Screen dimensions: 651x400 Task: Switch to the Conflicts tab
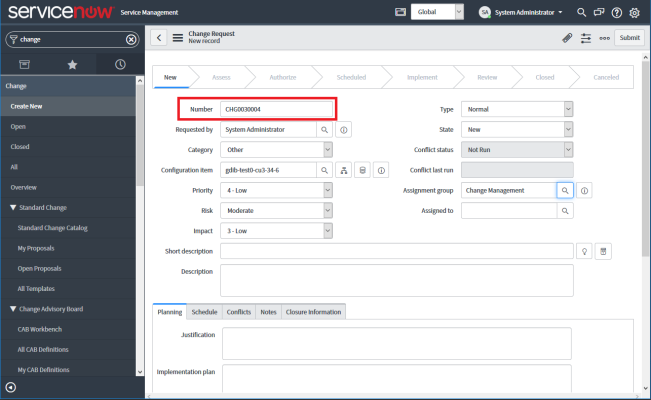point(239,312)
